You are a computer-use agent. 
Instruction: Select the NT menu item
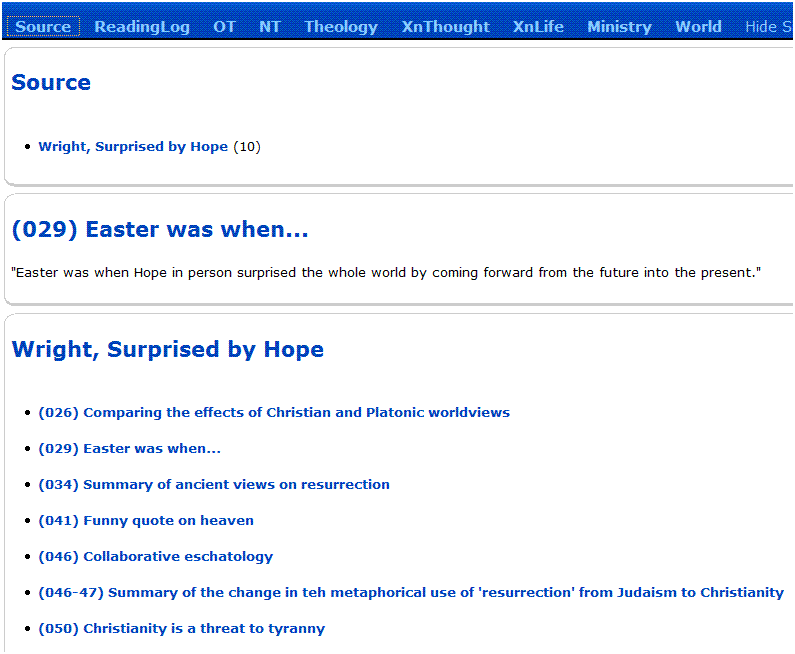(270, 27)
